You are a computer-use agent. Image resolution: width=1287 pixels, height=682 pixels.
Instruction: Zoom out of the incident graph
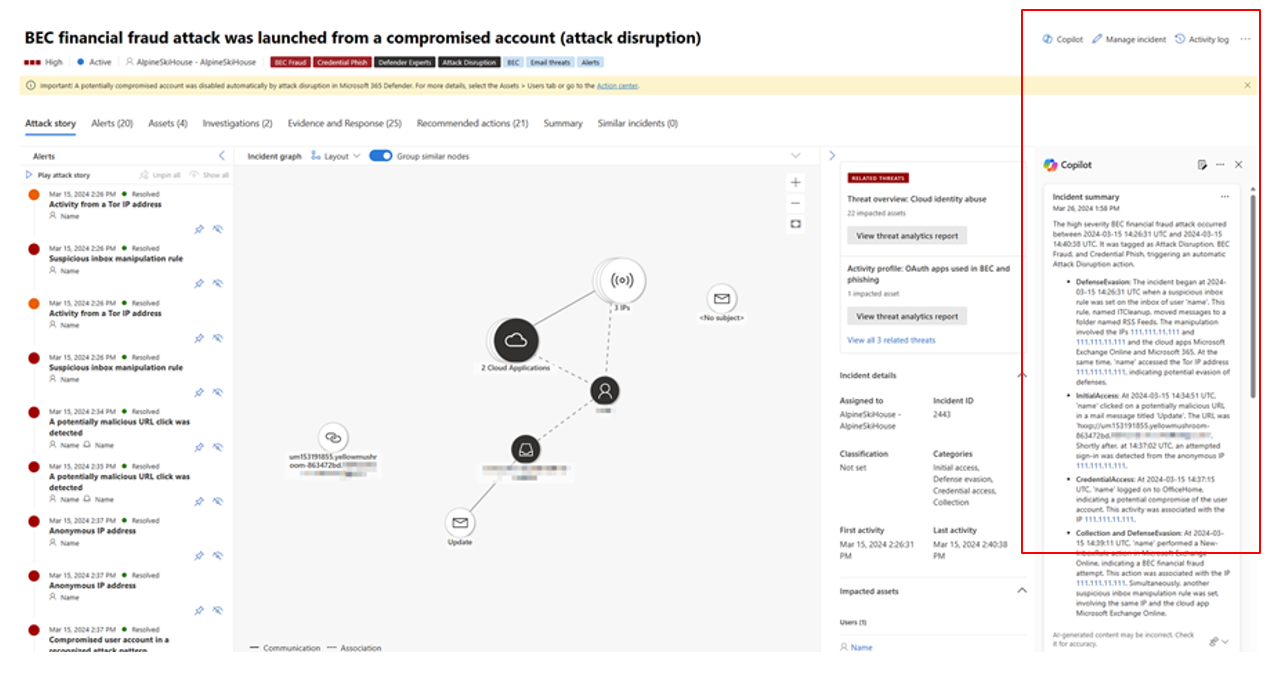click(x=795, y=203)
